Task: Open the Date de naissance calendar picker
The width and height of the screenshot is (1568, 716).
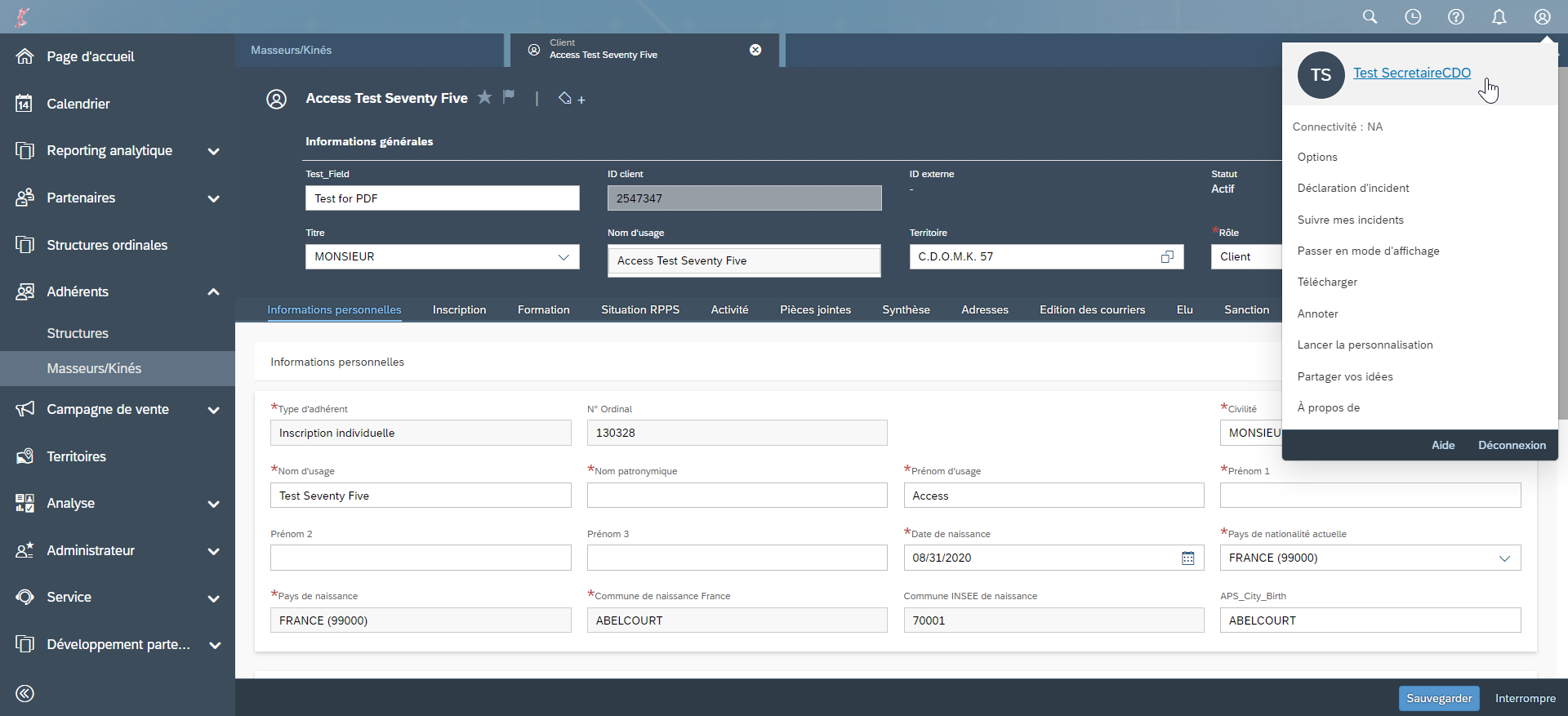Action: click(1187, 558)
